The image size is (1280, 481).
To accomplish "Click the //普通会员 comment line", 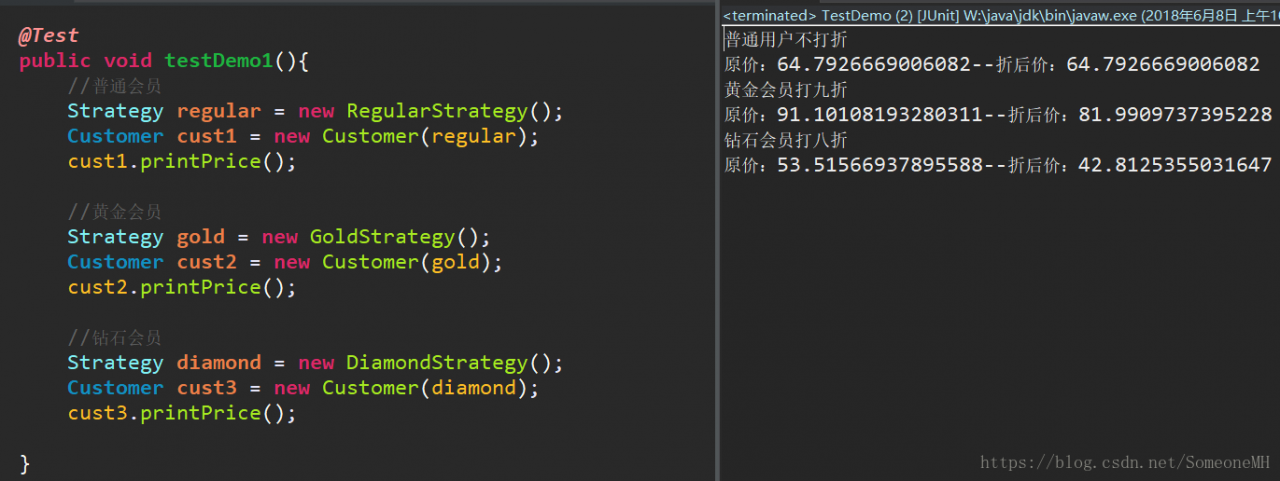I will tap(114, 86).
